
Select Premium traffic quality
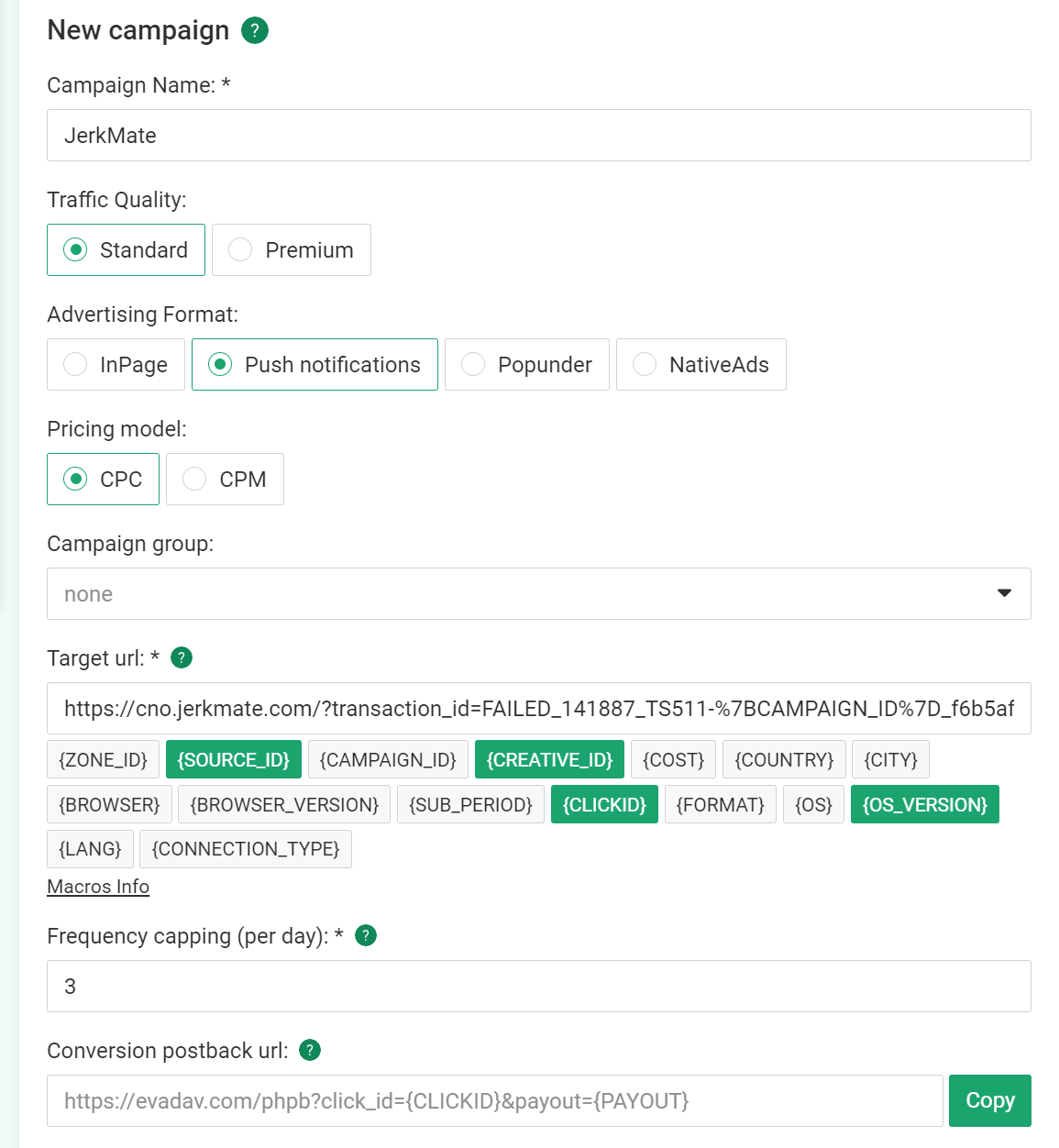(x=292, y=249)
